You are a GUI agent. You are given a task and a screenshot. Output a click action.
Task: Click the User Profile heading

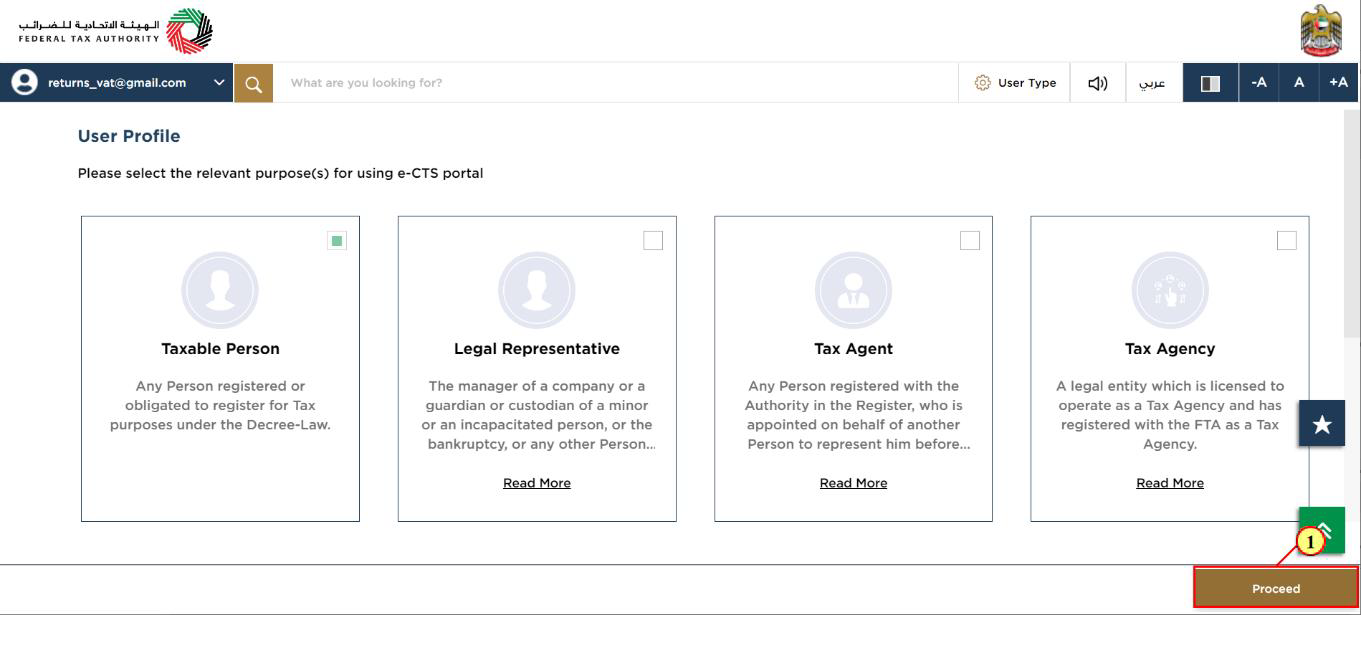pos(129,136)
